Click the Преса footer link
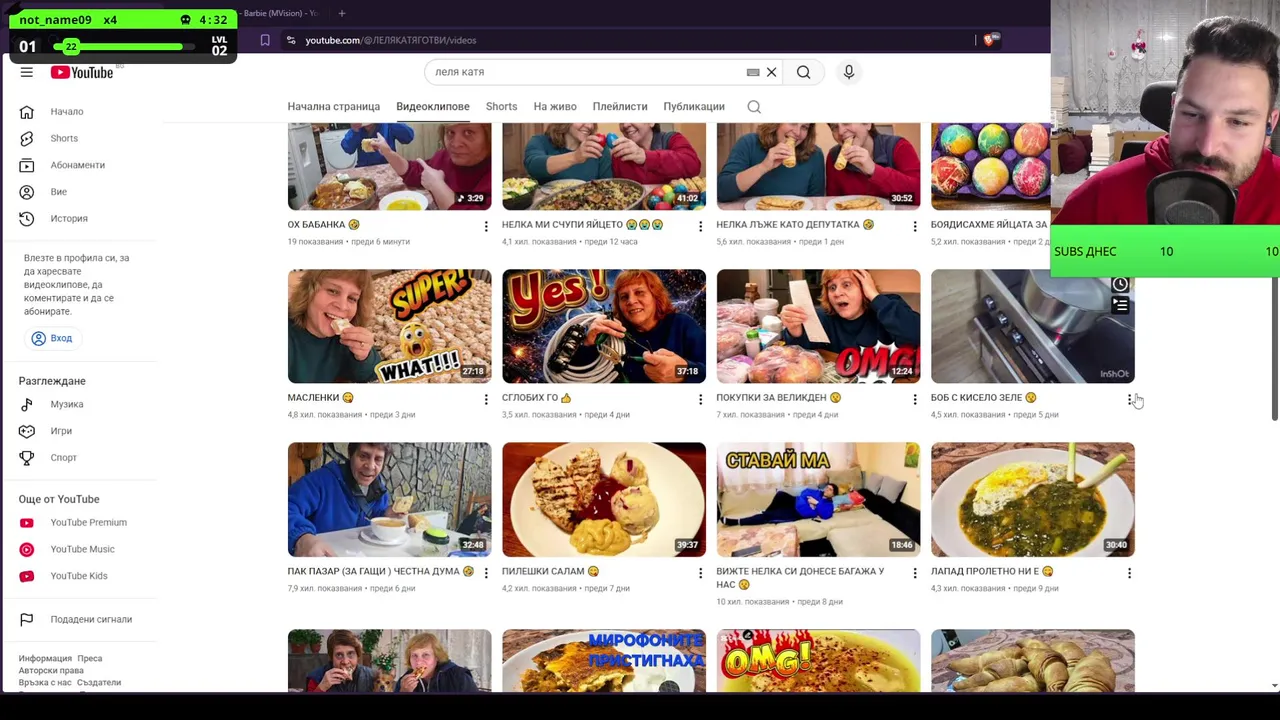The image size is (1280, 720). point(90,659)
